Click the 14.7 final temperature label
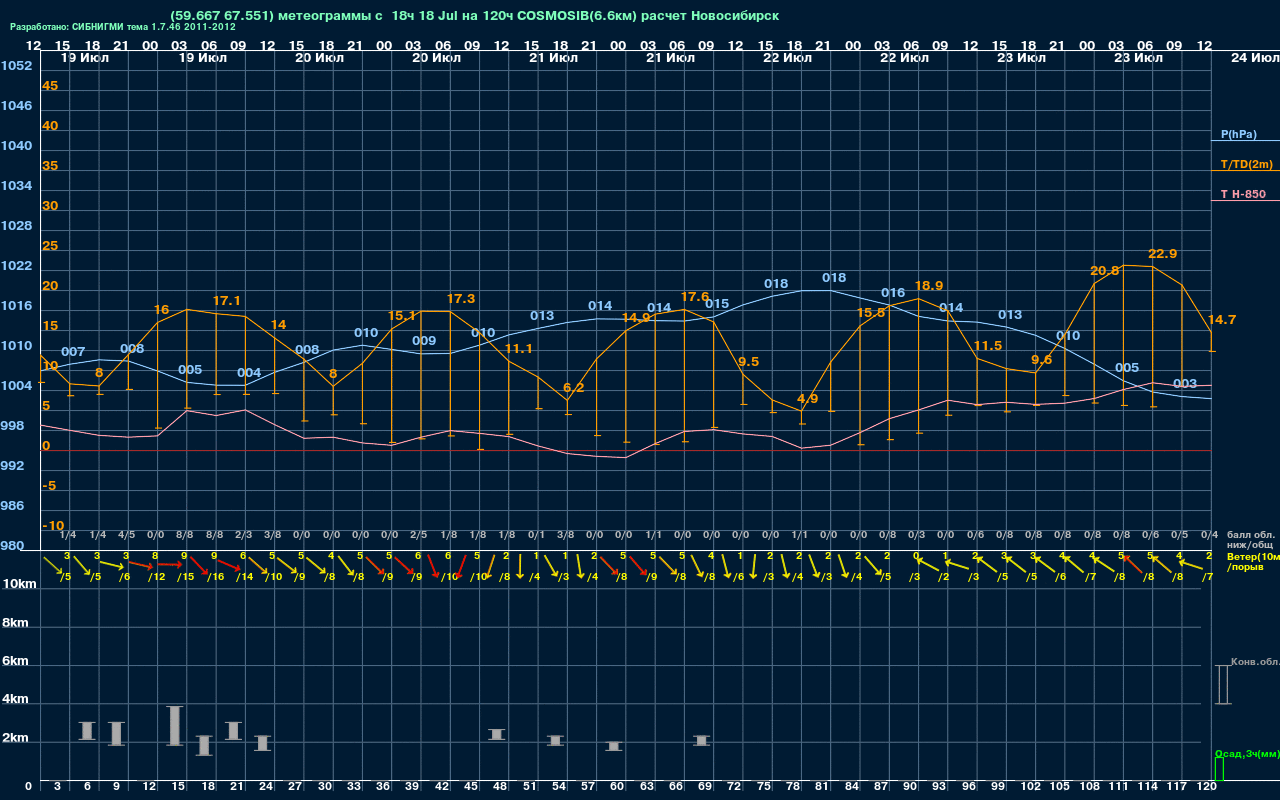This screenshot has width=1280, height=800. [x=1222, y=319]
